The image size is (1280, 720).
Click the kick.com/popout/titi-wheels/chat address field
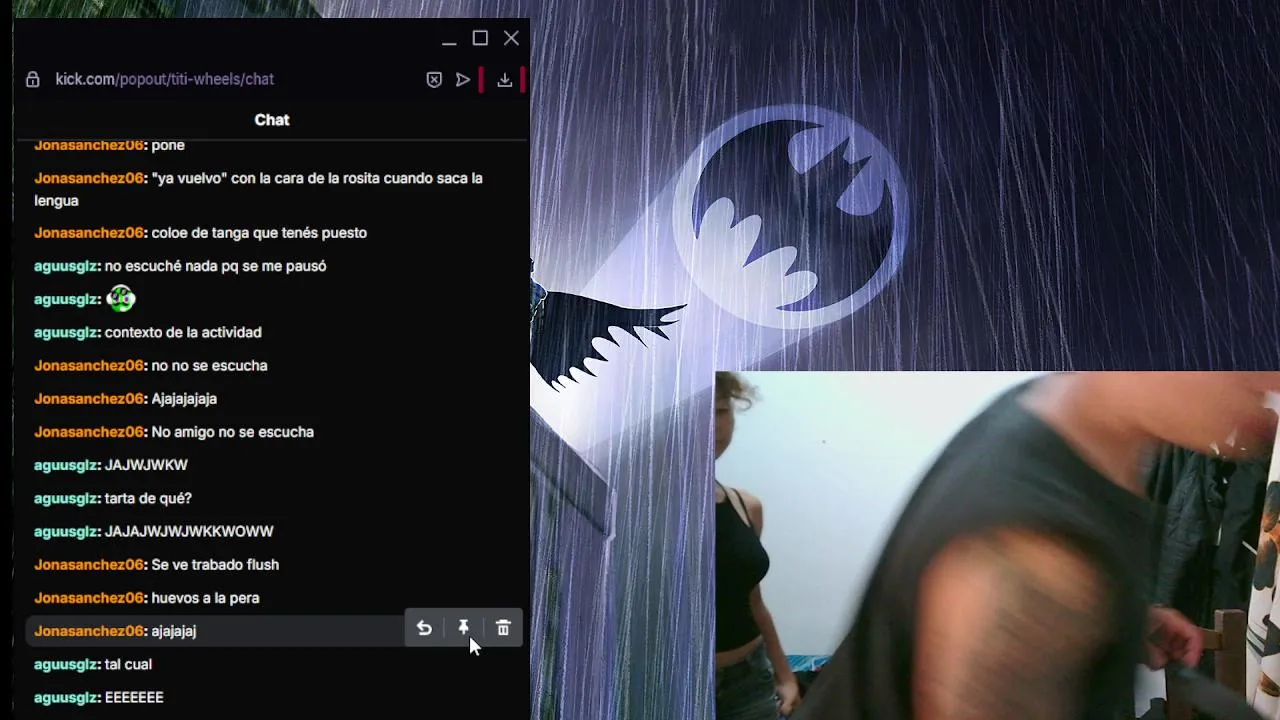[x=164, y=79]
